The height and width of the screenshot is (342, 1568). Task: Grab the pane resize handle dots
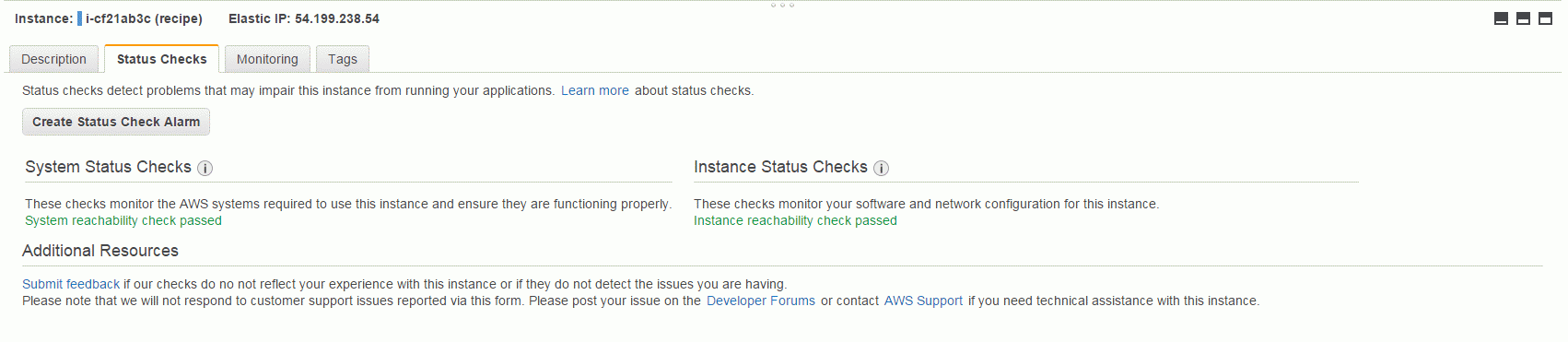[782, 5]
